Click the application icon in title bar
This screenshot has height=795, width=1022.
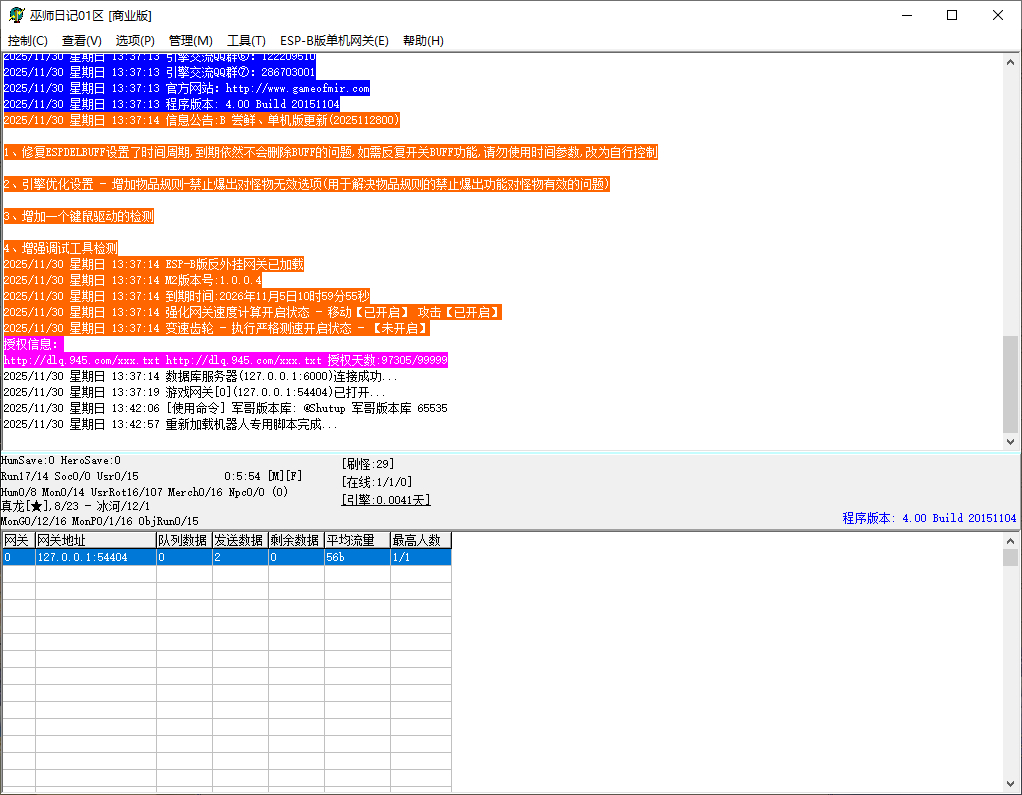click(16, 15)
